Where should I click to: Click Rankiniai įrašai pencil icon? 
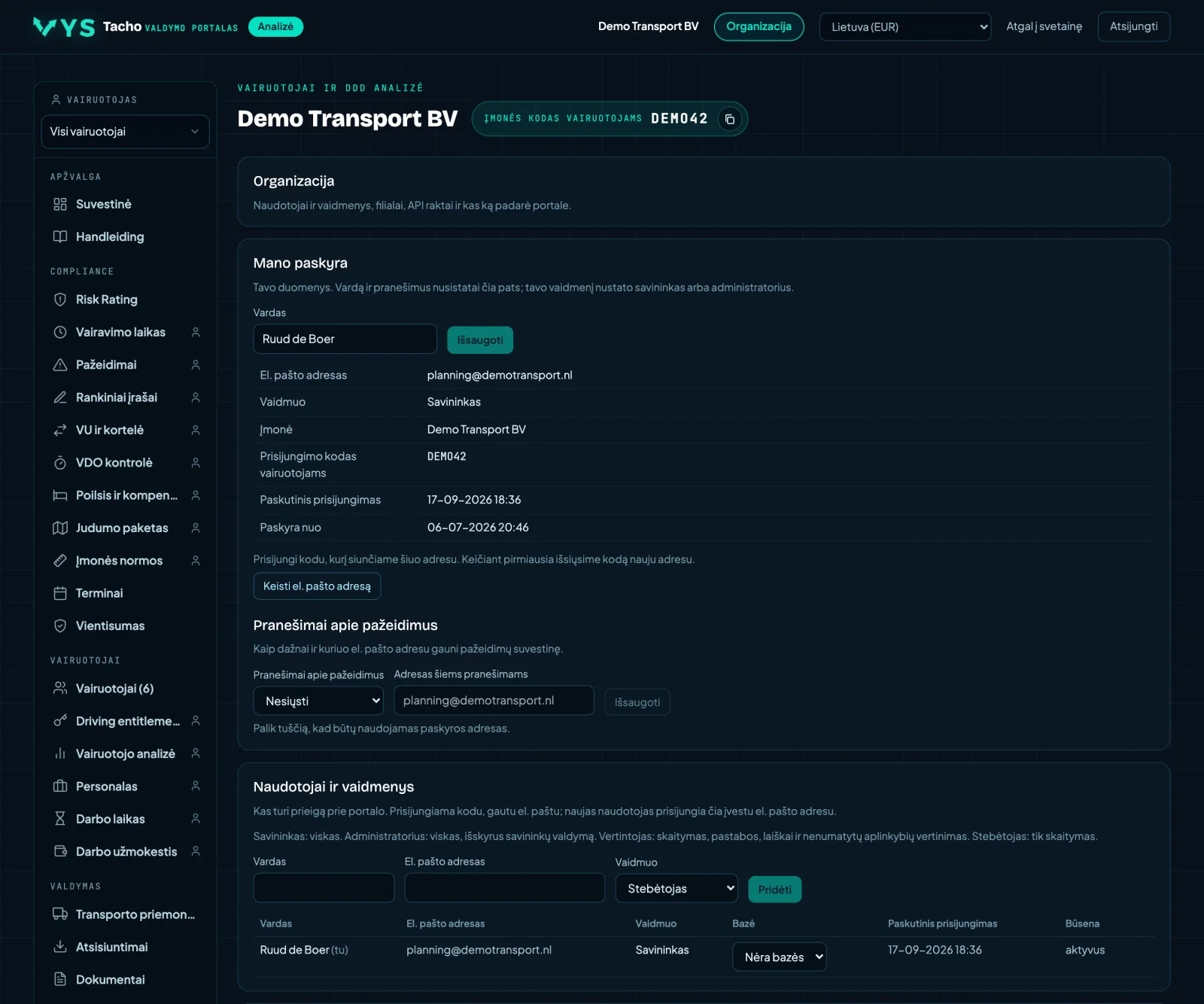click(x=60, y=397)
